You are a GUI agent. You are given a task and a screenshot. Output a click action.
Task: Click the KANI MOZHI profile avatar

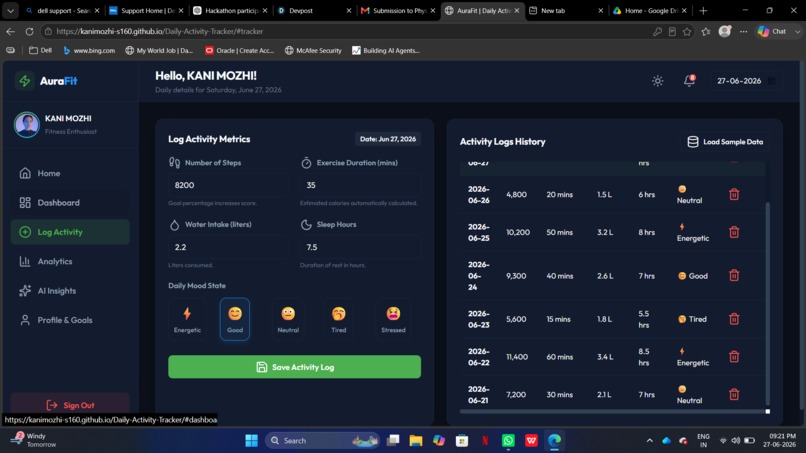click(27, 124)
